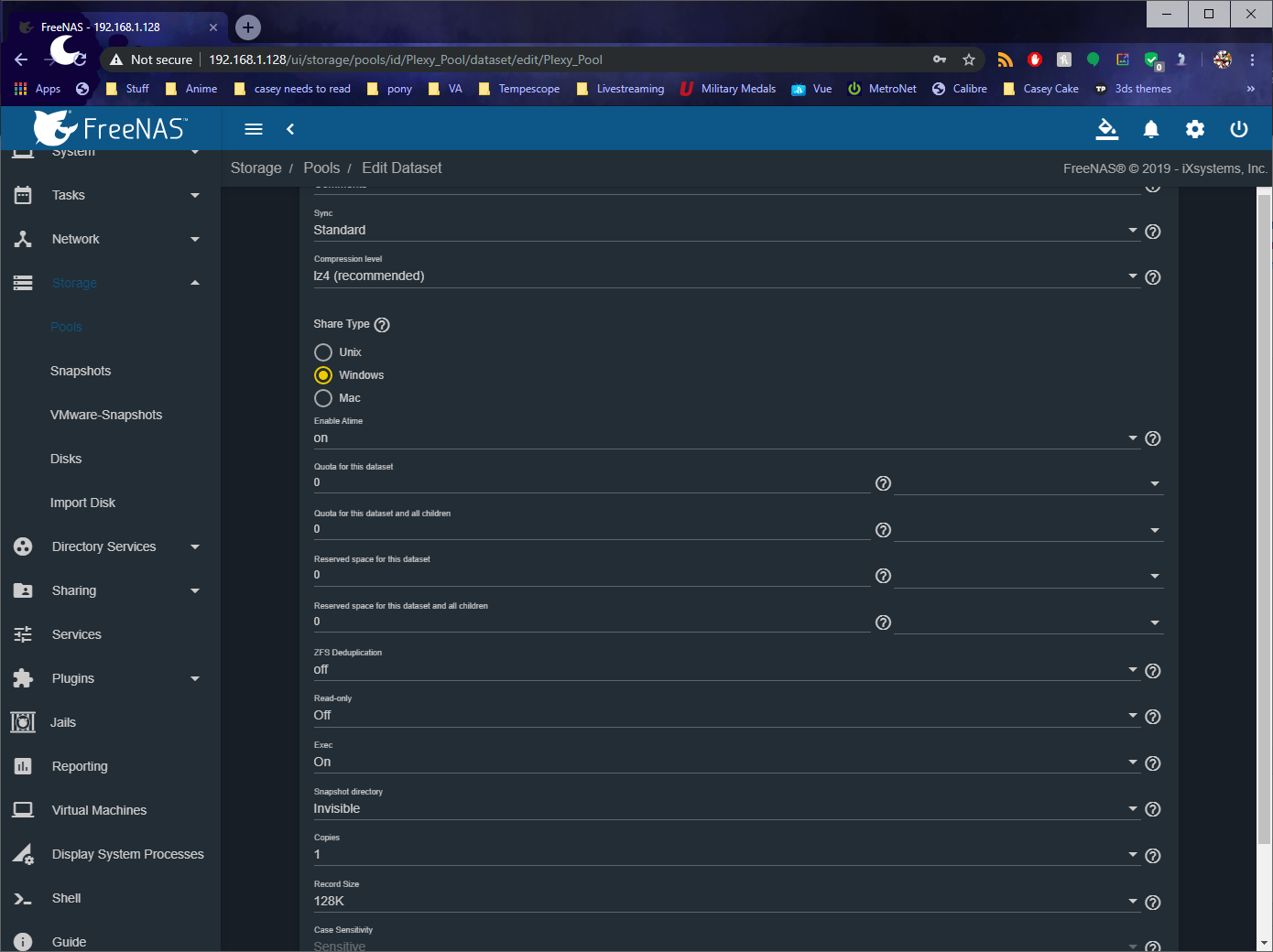Image resolution: width=1273 pixels, height=952 pixels.
Task: Select the Windows share type
Action: [323, 375]
